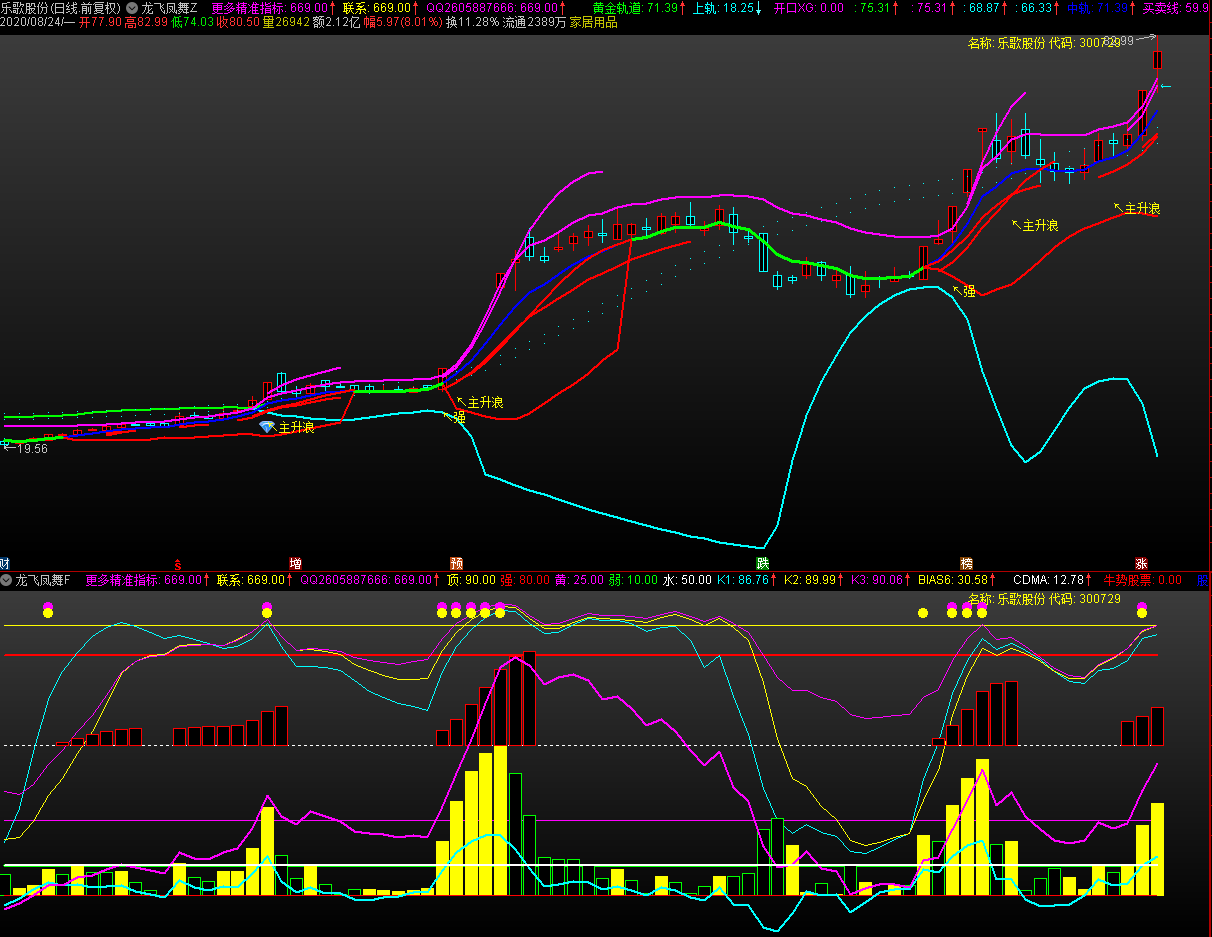Click the 黄金轨道: 71.39 readout
Screen dimensions: 1212x937
pos(634,7)
